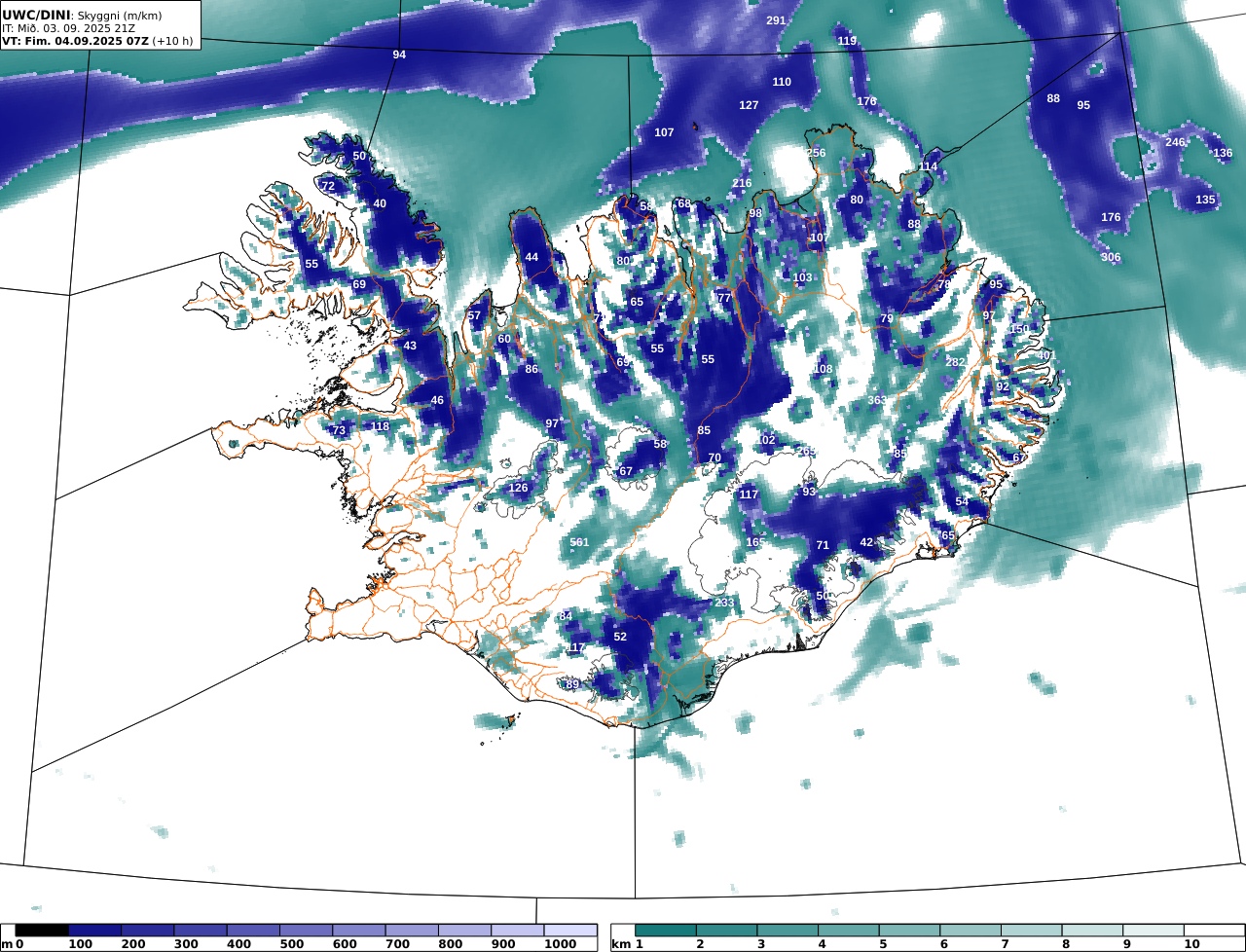Click the 233 visibility value
Viewport: 1246px width, 952px height.
point(725,603)
